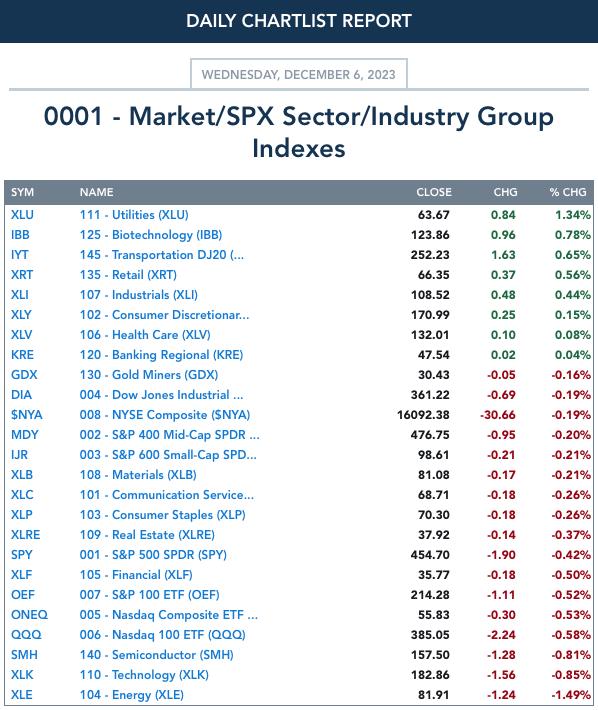The width and height of the screenshot is (598, 710).
Task: Sort table by CLOSE column header
Action: (434, 192)
